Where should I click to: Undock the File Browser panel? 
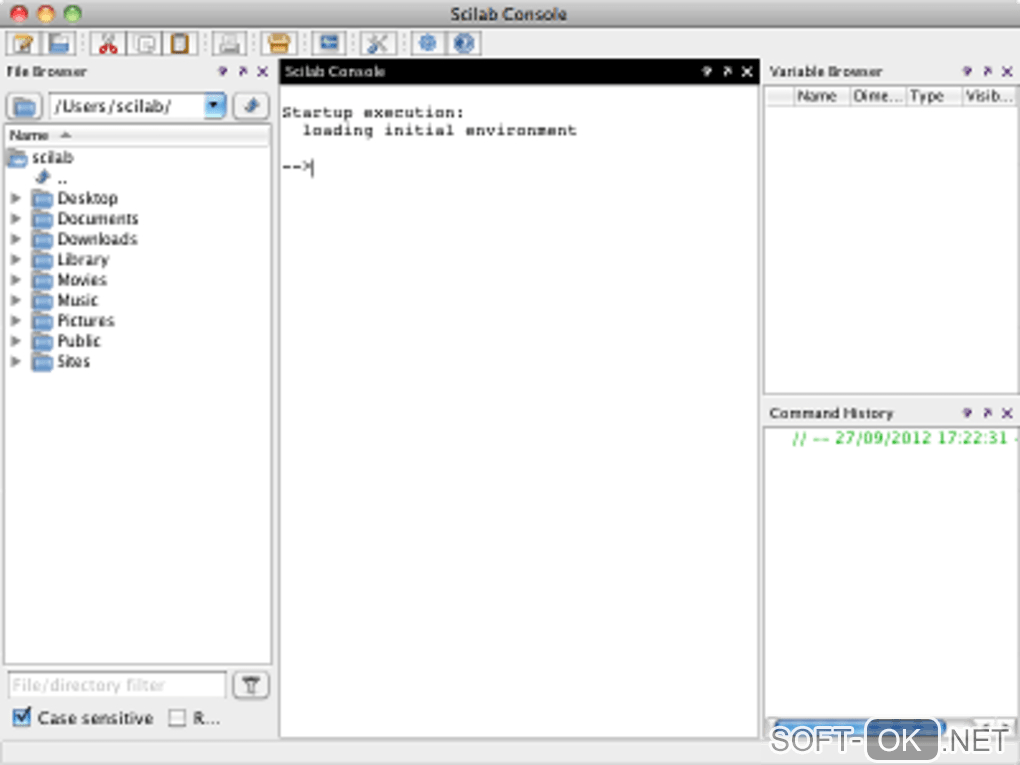coord(243,71)
